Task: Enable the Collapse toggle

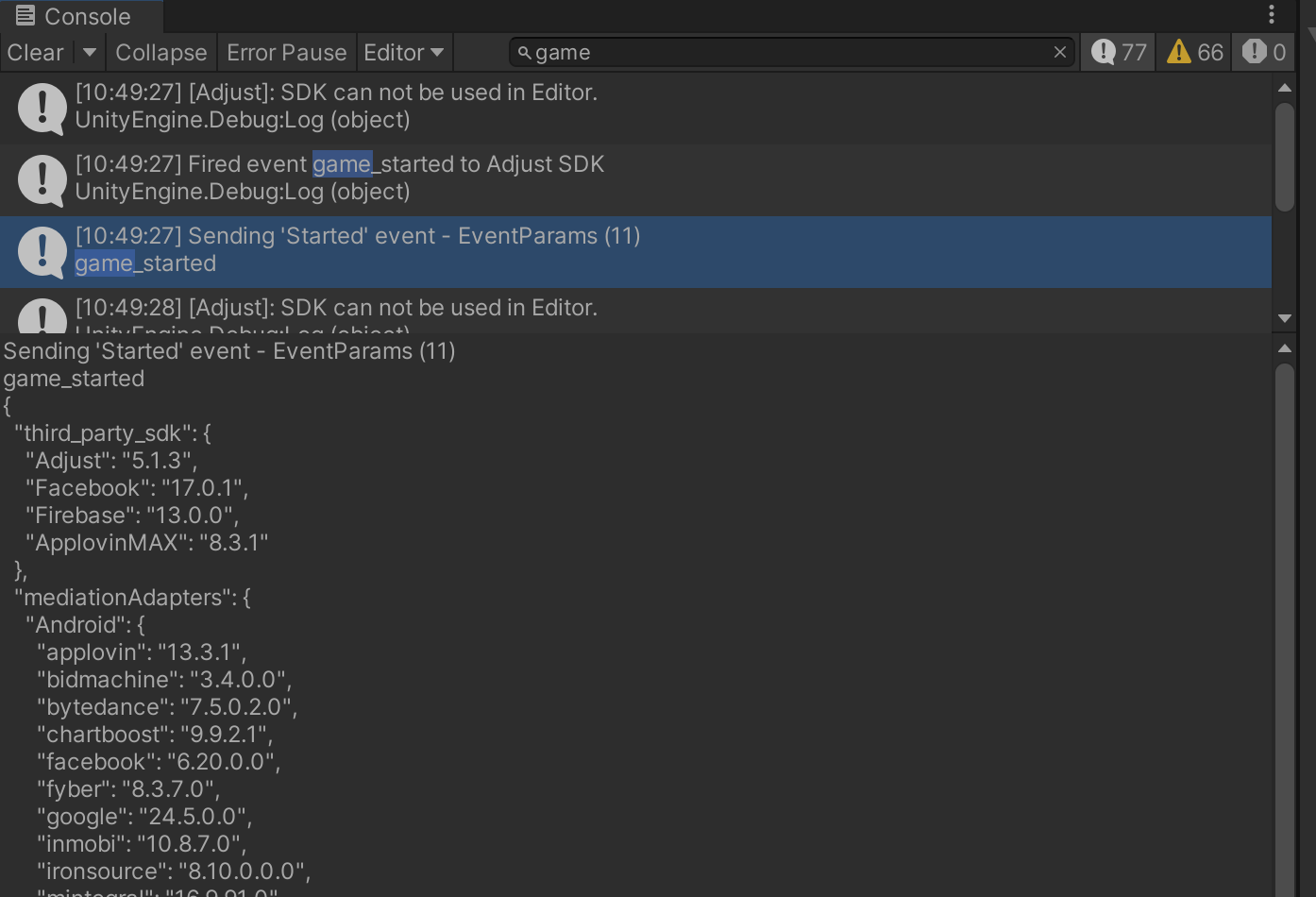Action: pyautogui.click(x=160, y=52)
